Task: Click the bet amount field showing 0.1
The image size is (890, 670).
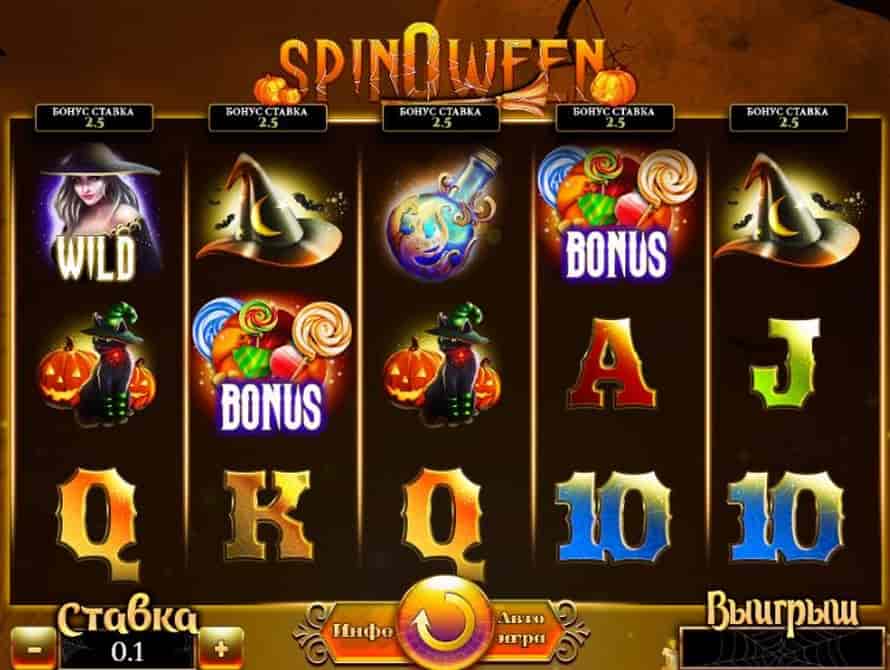Action: (x=128, y=651)
